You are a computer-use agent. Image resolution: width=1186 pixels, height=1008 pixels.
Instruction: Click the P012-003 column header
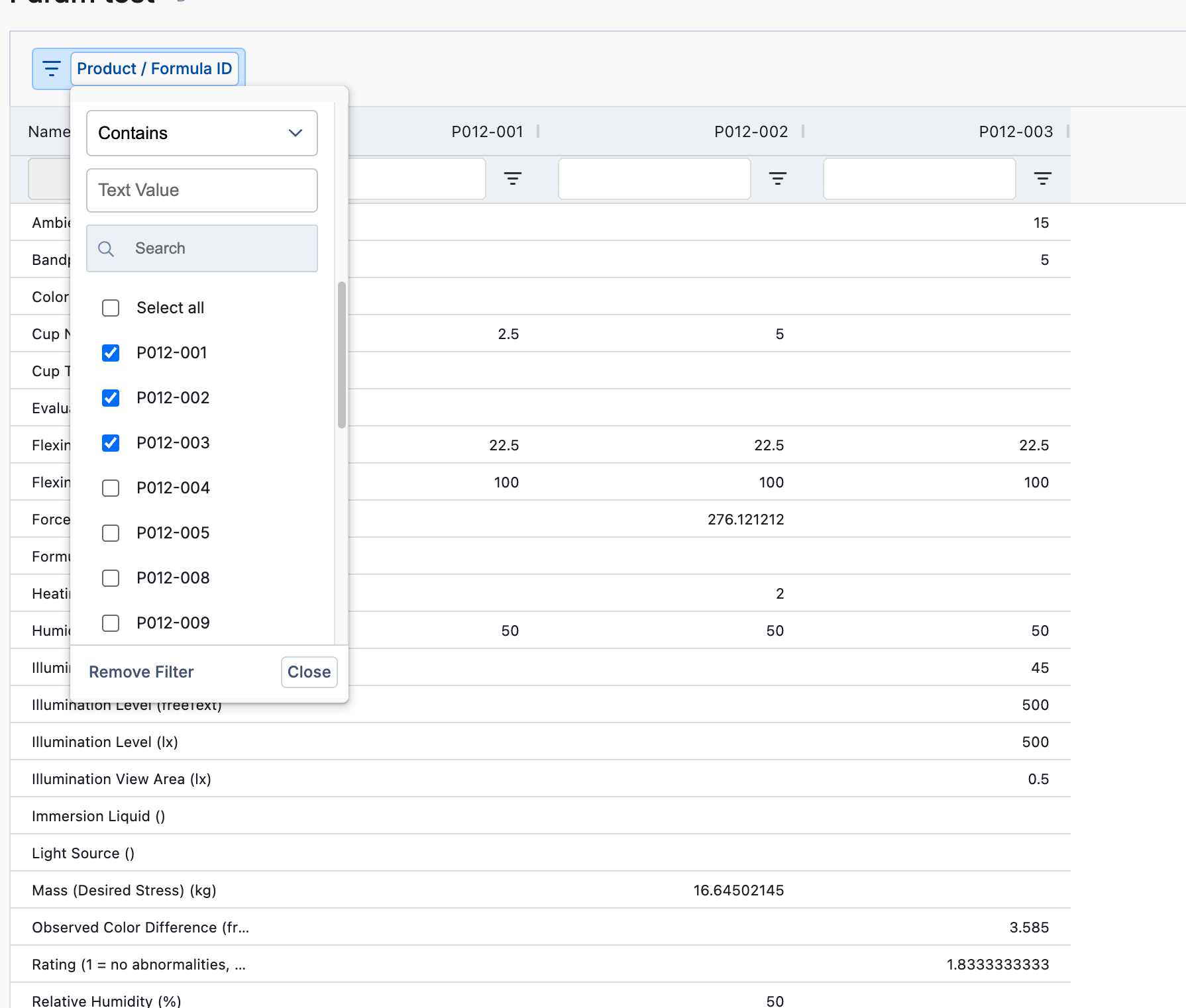(1015, 132)
